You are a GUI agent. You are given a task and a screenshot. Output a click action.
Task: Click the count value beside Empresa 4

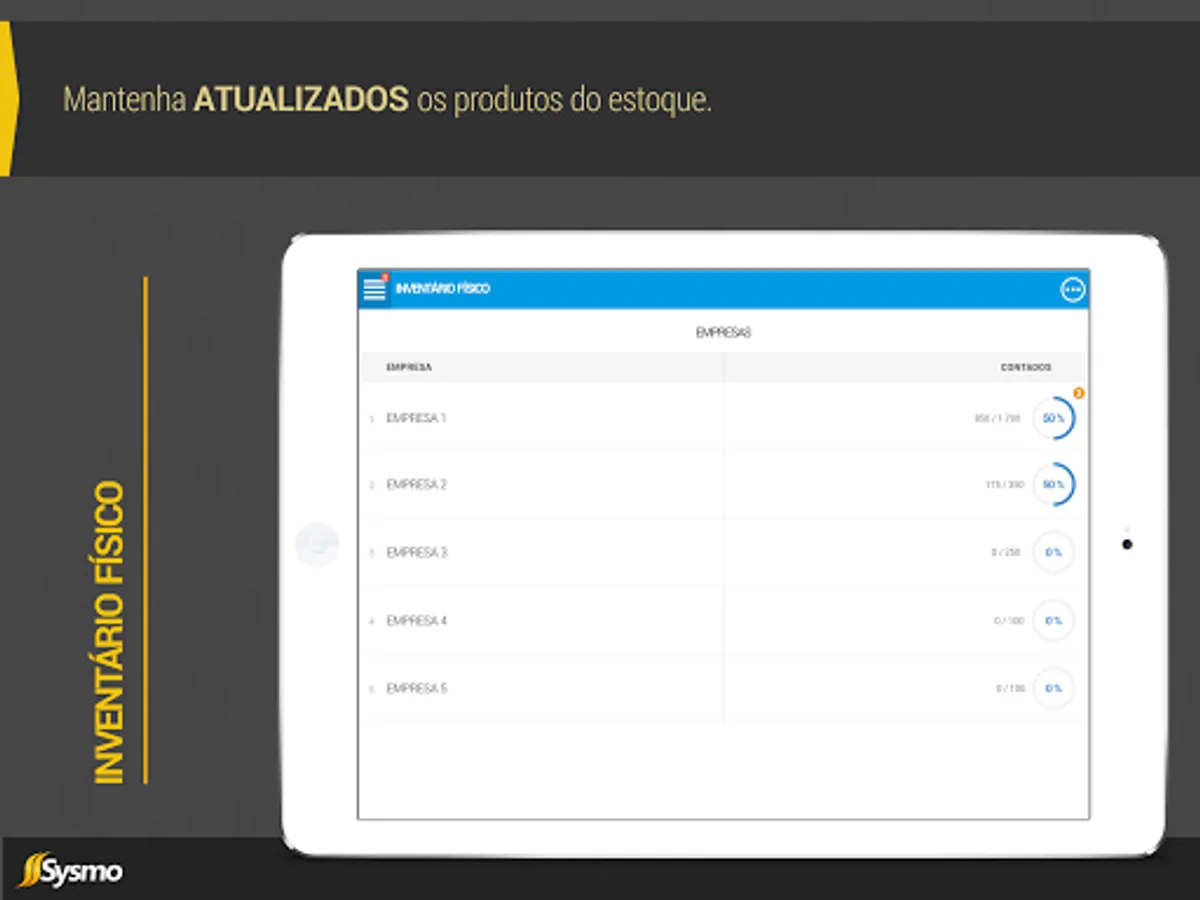pyautogui.click(x=1009, y=621)
